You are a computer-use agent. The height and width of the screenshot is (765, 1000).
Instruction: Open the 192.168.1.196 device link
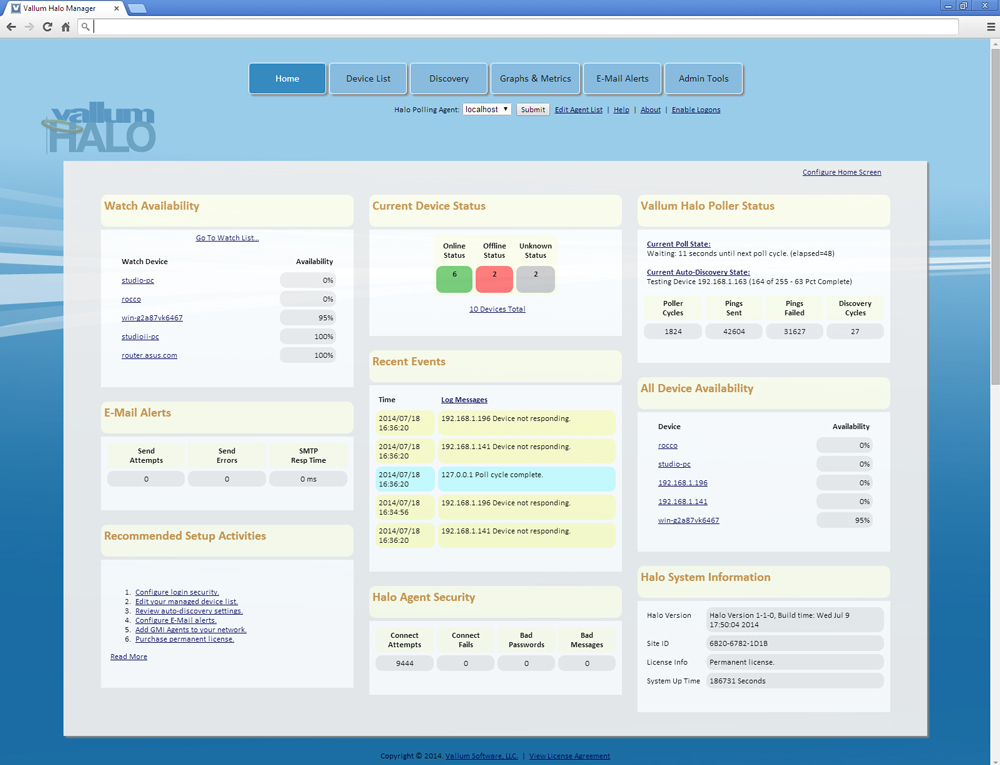click(x=682, y=483)
